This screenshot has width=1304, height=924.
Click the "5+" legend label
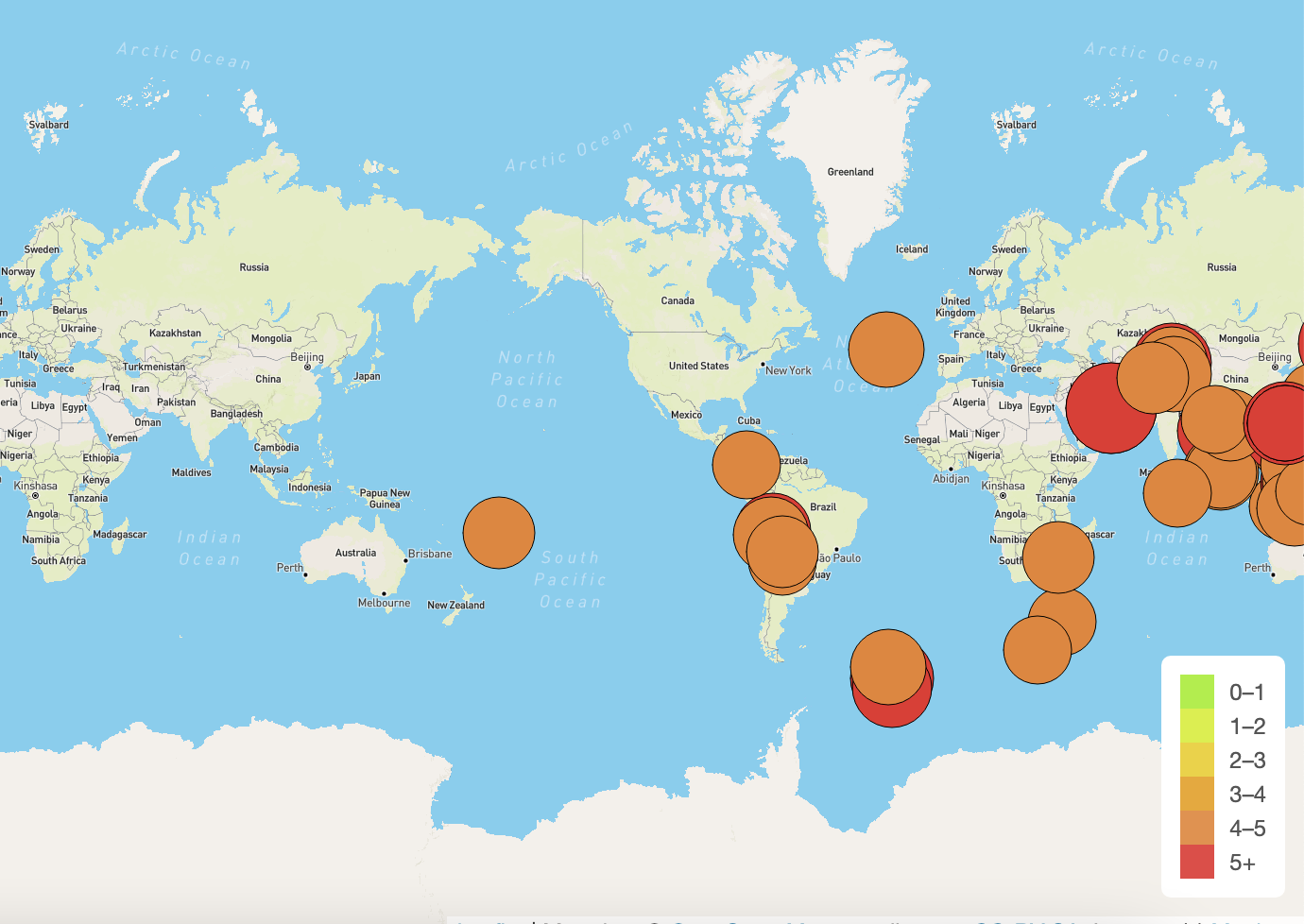(1243, 863)
